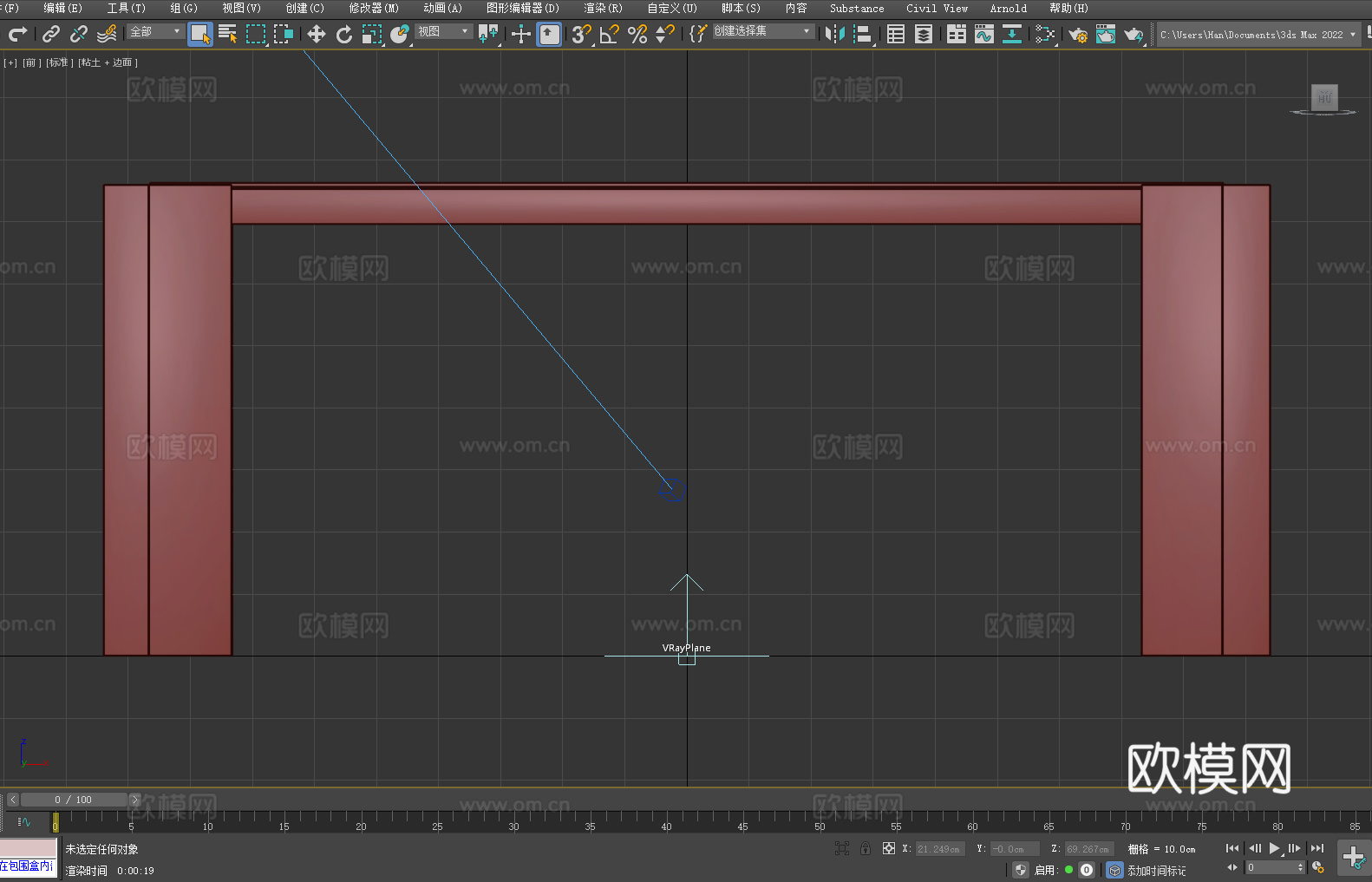
Task: Open the Rendered Frame Window icon
Action: 1106,34
